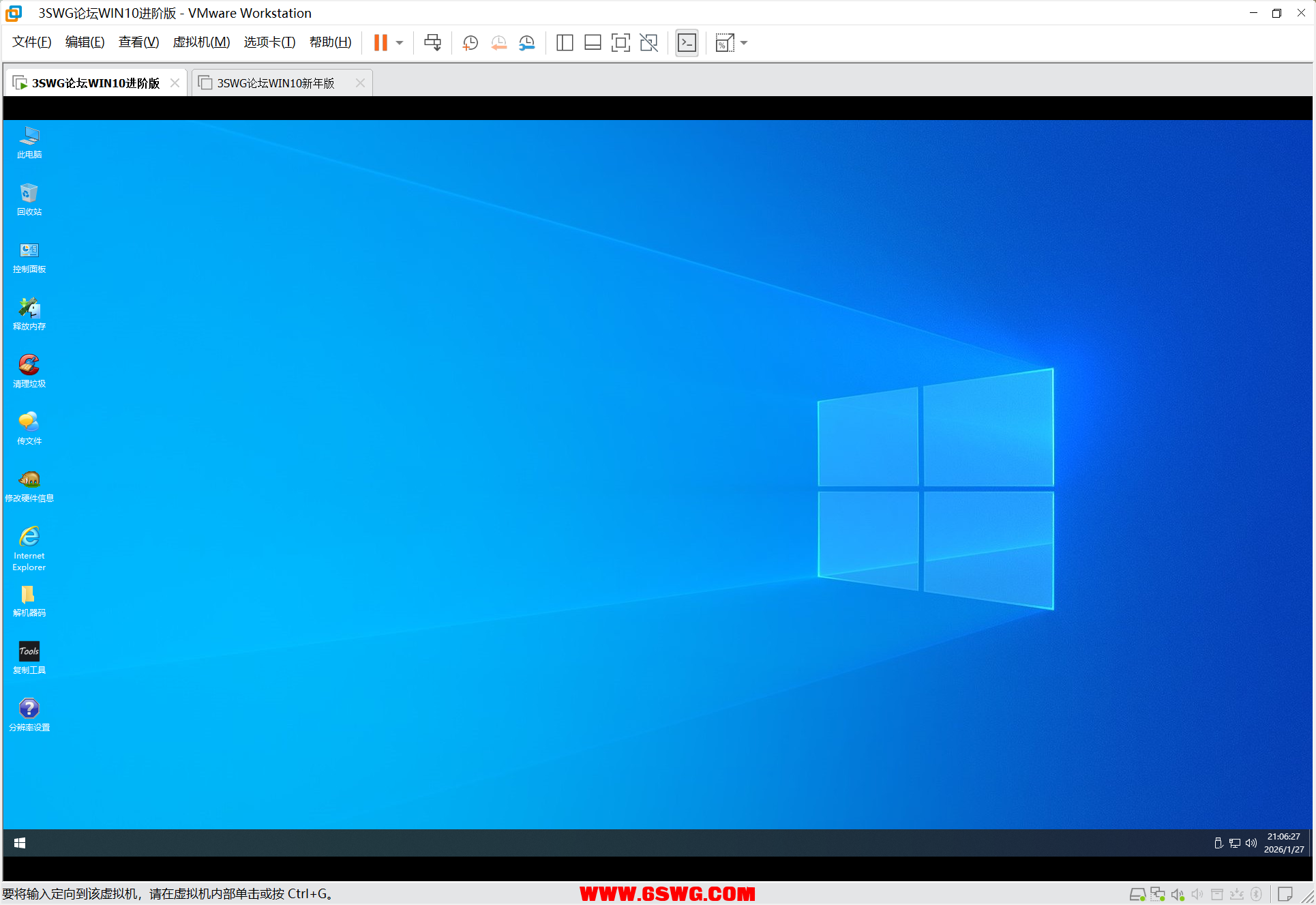Toggle the thumbnail bar view
Viewport: 1316px width, 905px height.
pyautogui.click(x=593, y=43)
